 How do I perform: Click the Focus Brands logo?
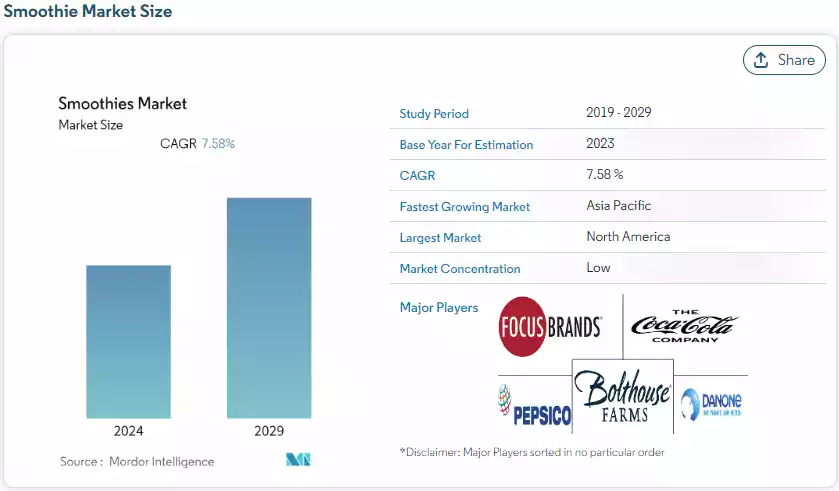click(550, 327)
